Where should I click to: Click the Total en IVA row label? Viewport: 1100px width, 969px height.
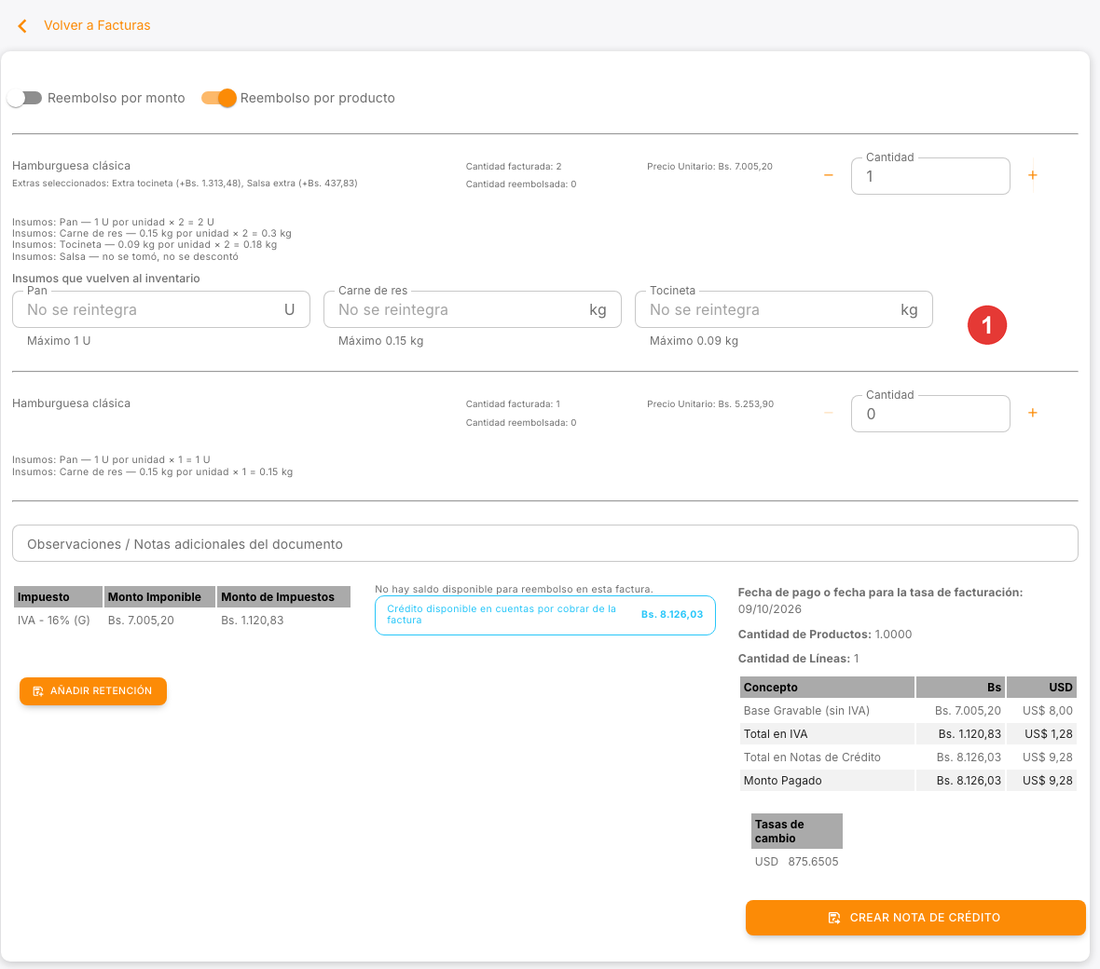(x=775, y=734)
